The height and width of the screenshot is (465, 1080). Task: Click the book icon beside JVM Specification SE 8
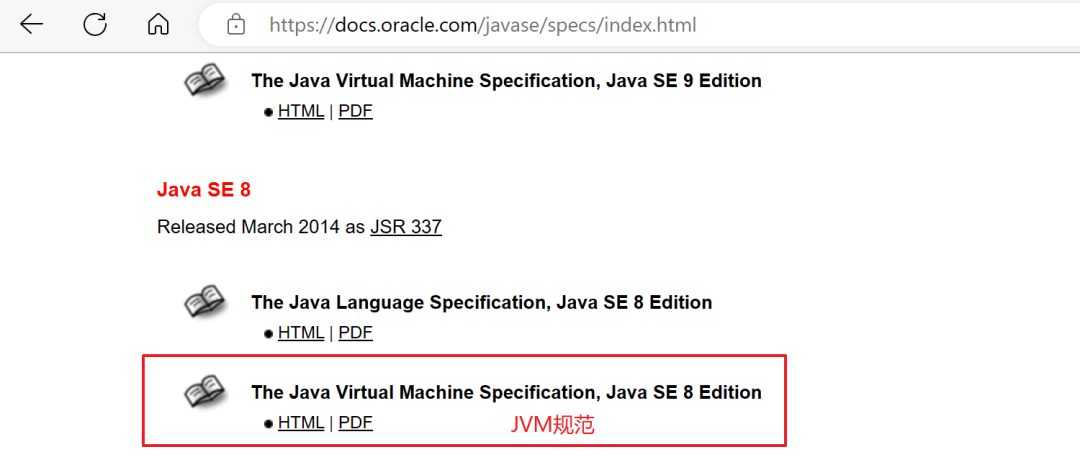point(205,392)
